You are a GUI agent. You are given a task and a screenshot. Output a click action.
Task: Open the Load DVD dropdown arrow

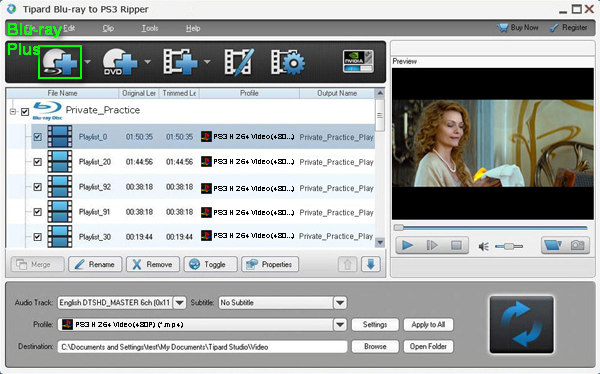(x=147, y=62)
